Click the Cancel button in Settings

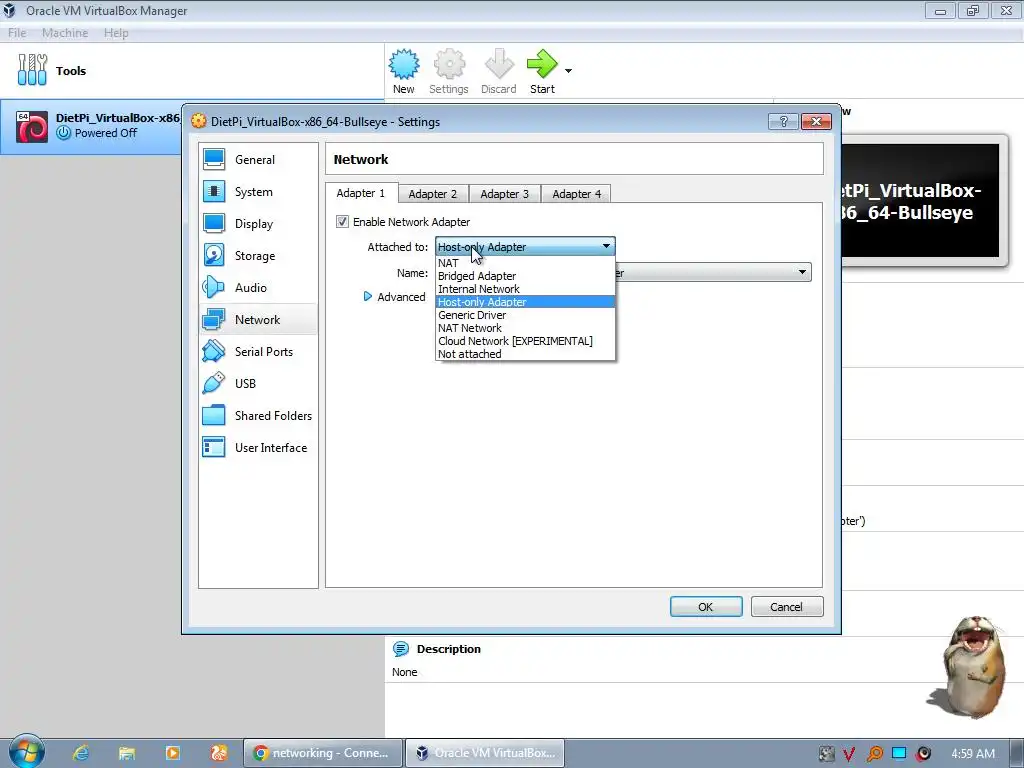pyautogui.click(x=786, y=607)
